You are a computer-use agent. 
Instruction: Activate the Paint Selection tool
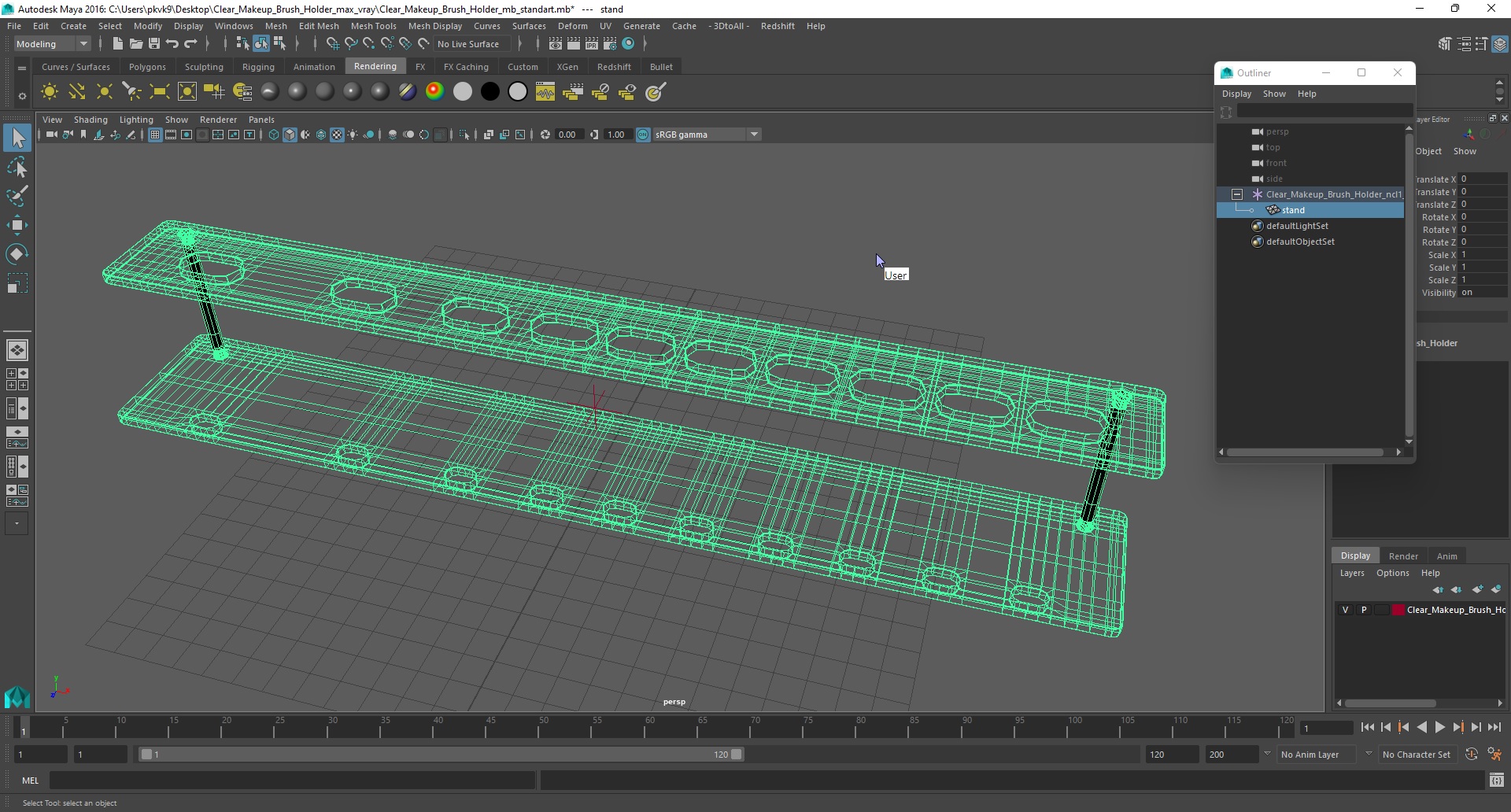(x=17, y=196)
